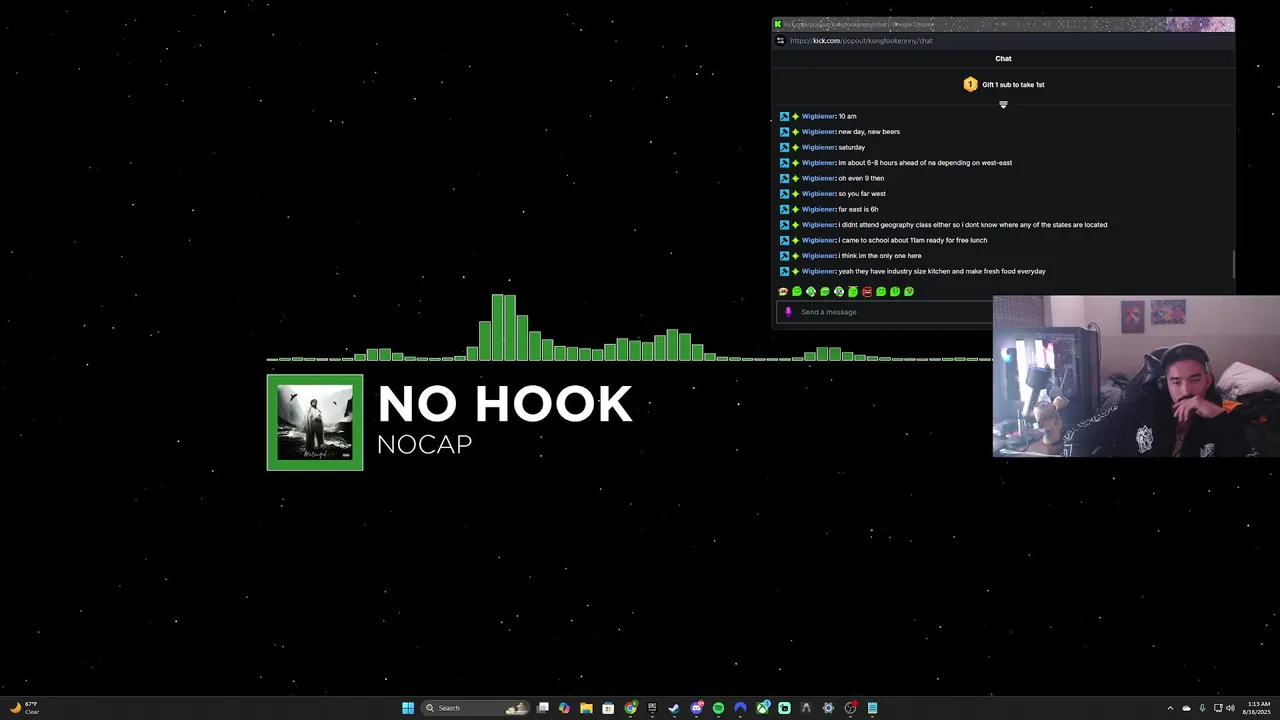Open Microsoft Store taskbar icon
This screenshot has width=1280, height=720.
tap(608, 708)
